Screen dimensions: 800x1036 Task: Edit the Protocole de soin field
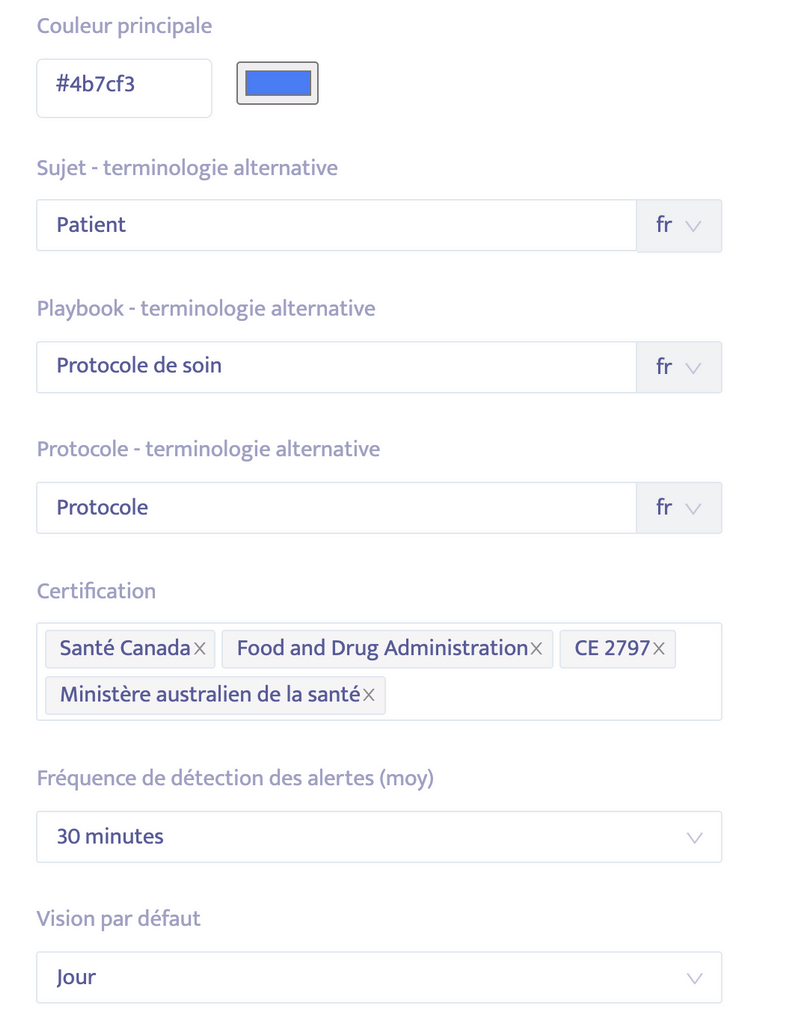point(335,367)
